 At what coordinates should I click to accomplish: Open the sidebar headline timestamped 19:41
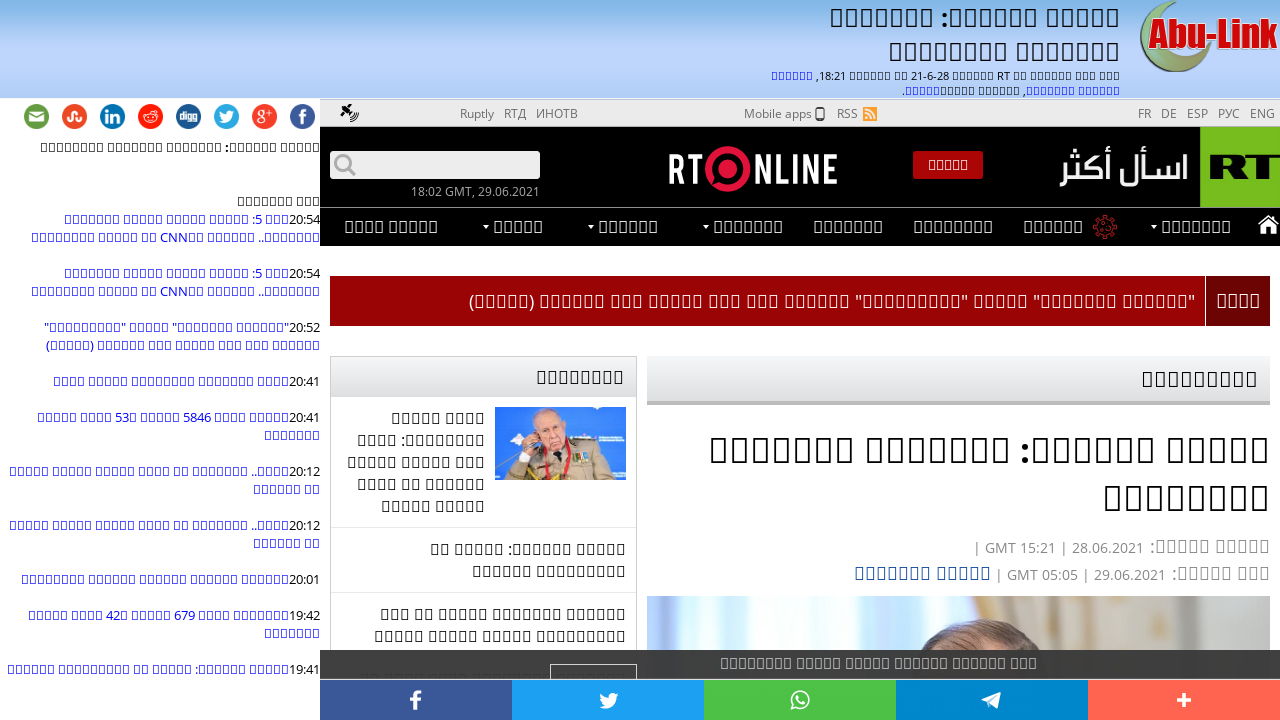click(147, 670)
